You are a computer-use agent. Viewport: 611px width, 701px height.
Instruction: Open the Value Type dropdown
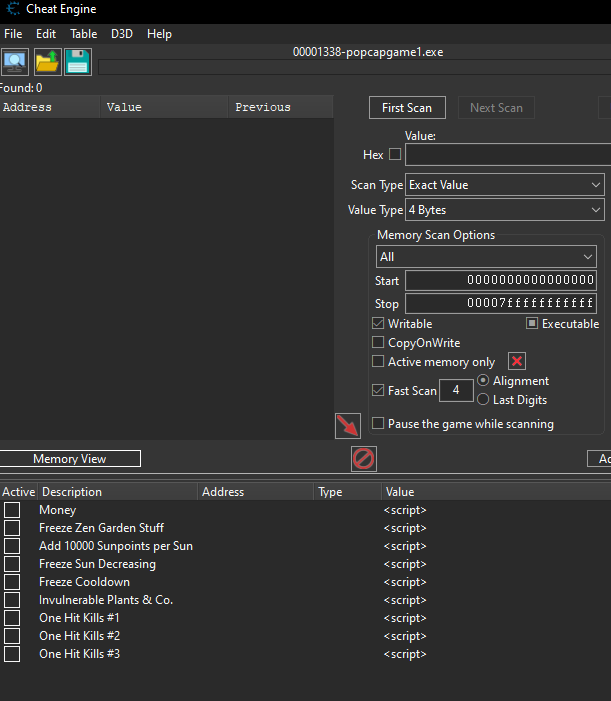[505, 210]
